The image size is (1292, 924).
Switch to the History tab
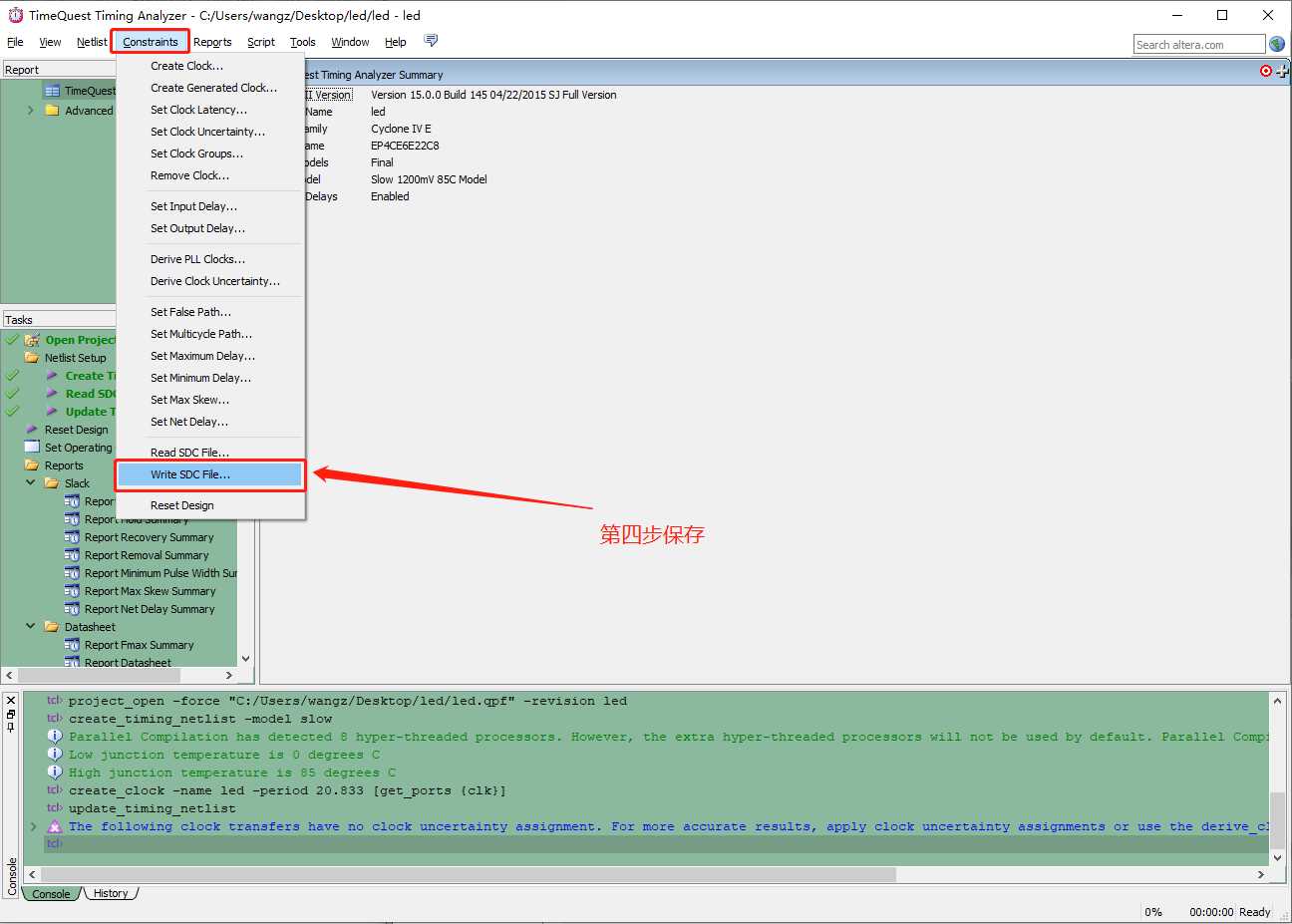111,893
